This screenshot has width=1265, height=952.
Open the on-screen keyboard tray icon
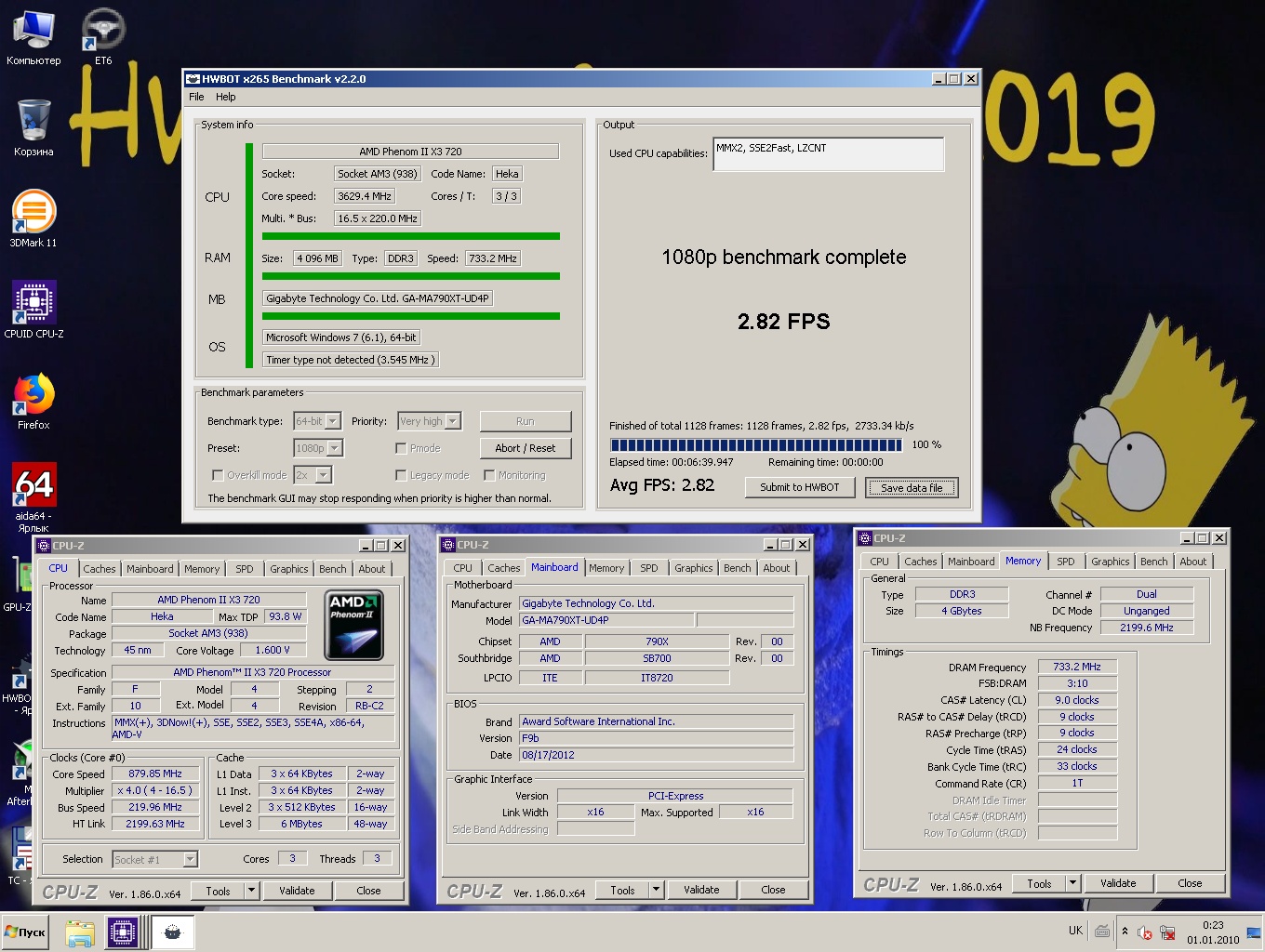point(1102,932)
